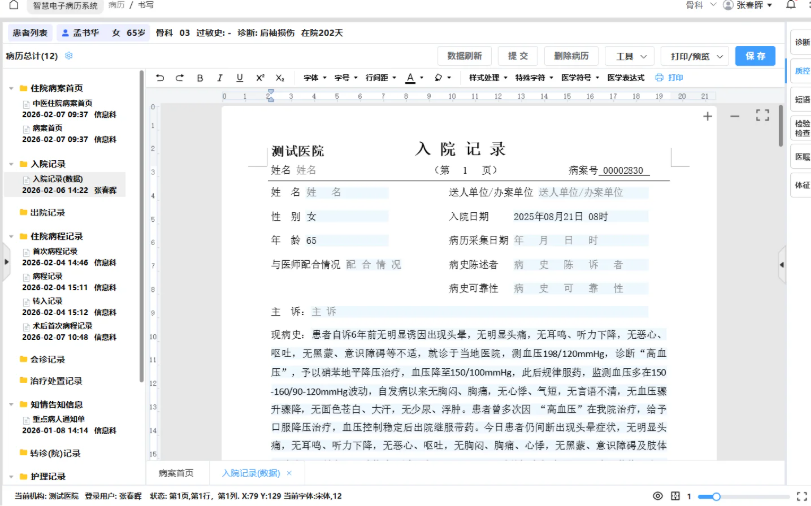
Task: Click the fullscreen icon above the document
Action: (x=762, y=116)
